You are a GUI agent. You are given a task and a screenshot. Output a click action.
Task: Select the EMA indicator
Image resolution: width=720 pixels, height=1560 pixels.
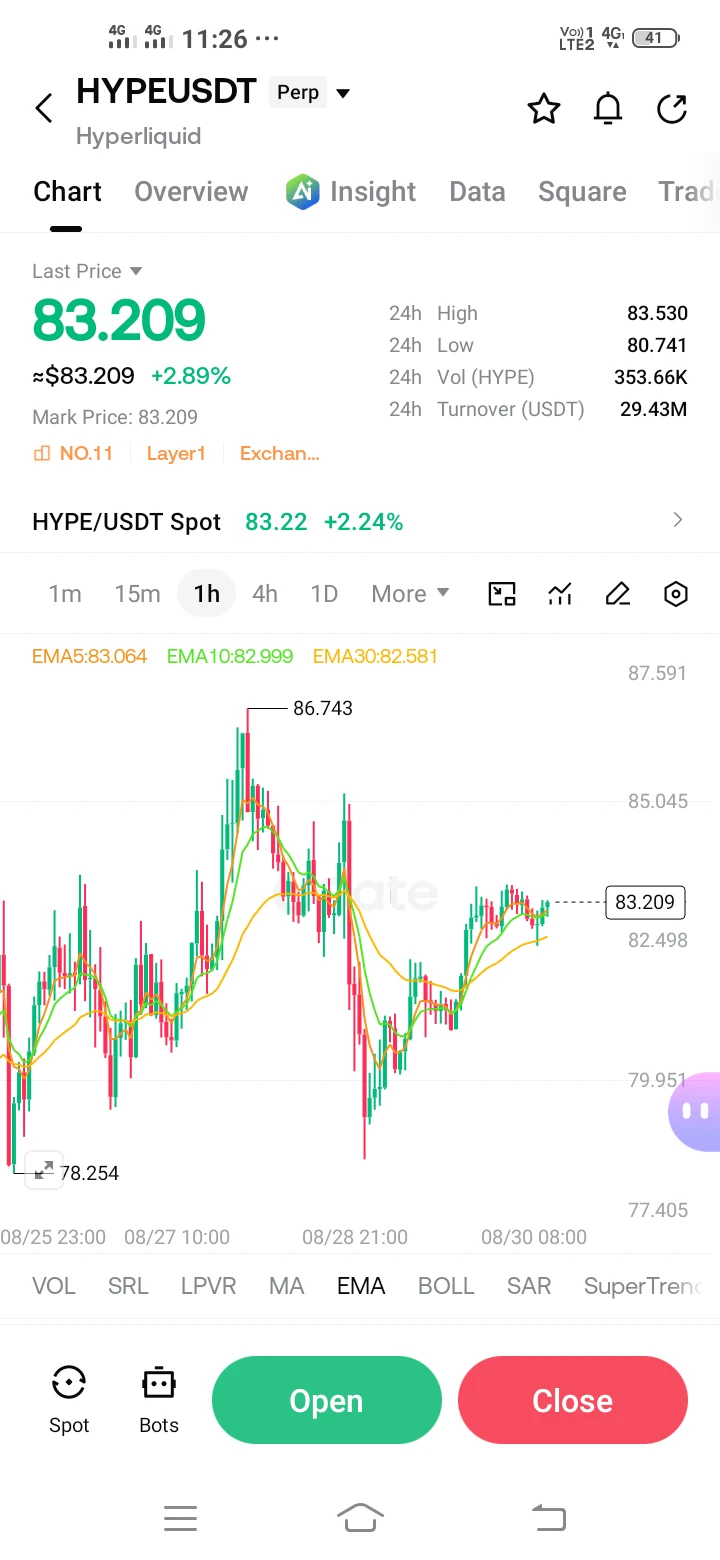pyautogui.click(x=361, y=1286)
